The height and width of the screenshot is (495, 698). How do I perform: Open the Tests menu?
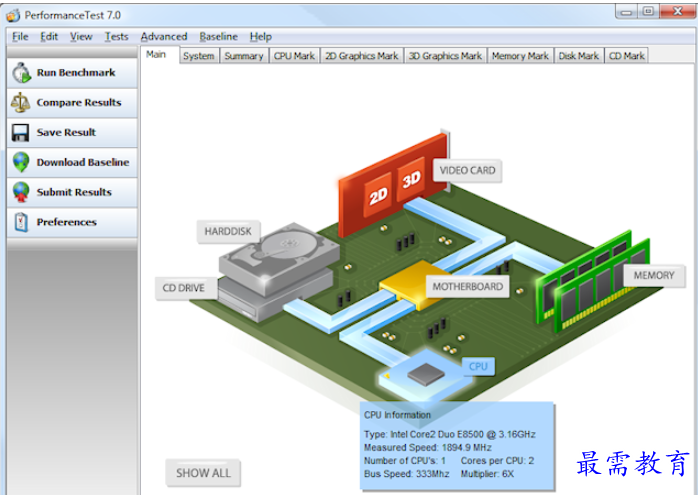tap(117, 37)
